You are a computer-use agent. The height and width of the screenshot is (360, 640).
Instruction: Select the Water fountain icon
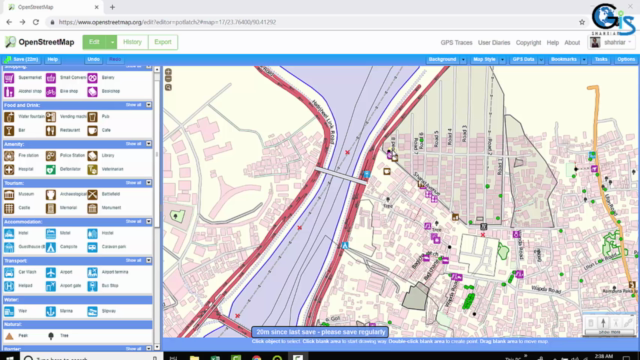tap(9, 117)
